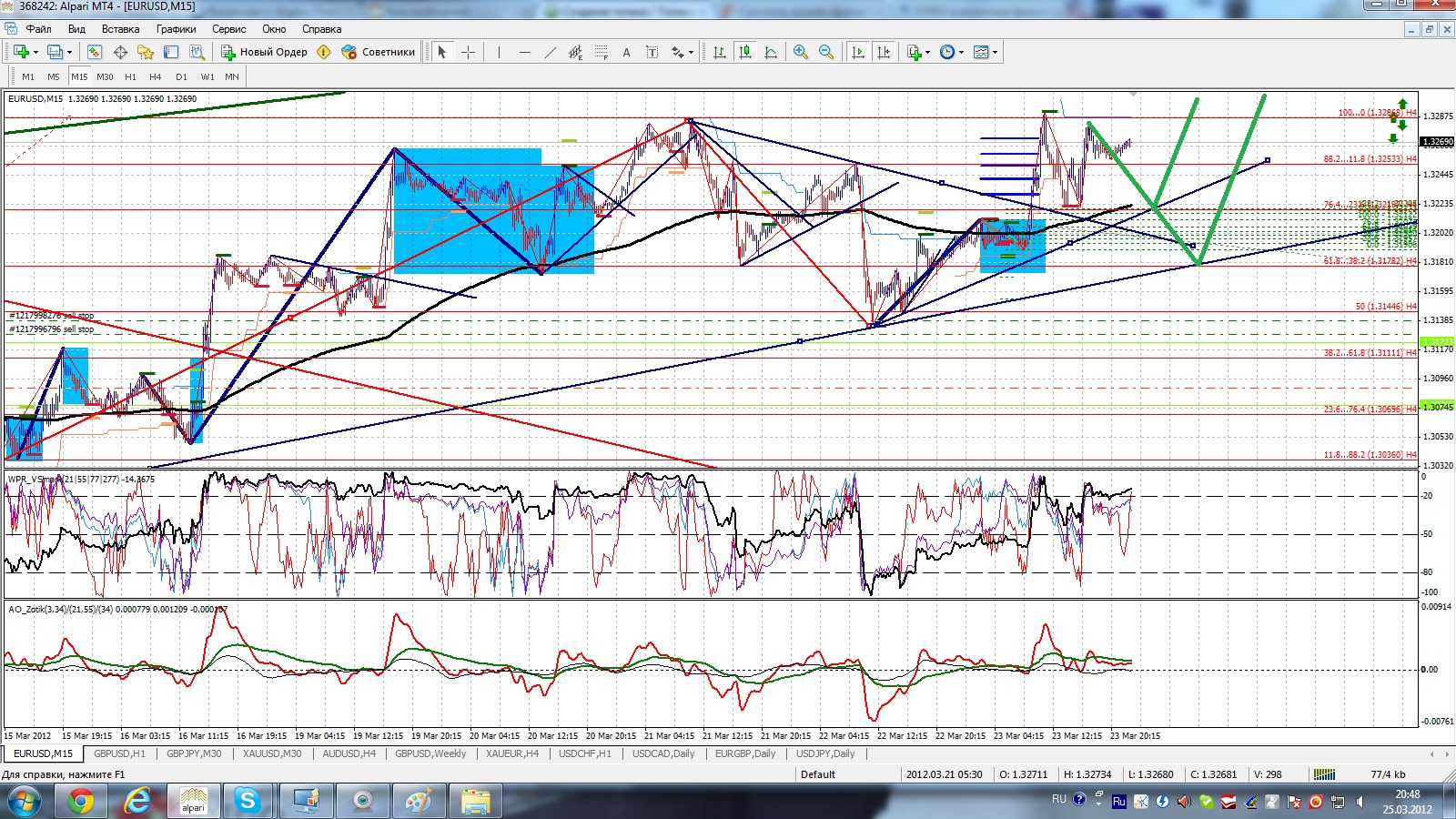Pick the trendline drawing tool
The width and height of the screenshot is (1456, 819).
[x=550, y=53]
